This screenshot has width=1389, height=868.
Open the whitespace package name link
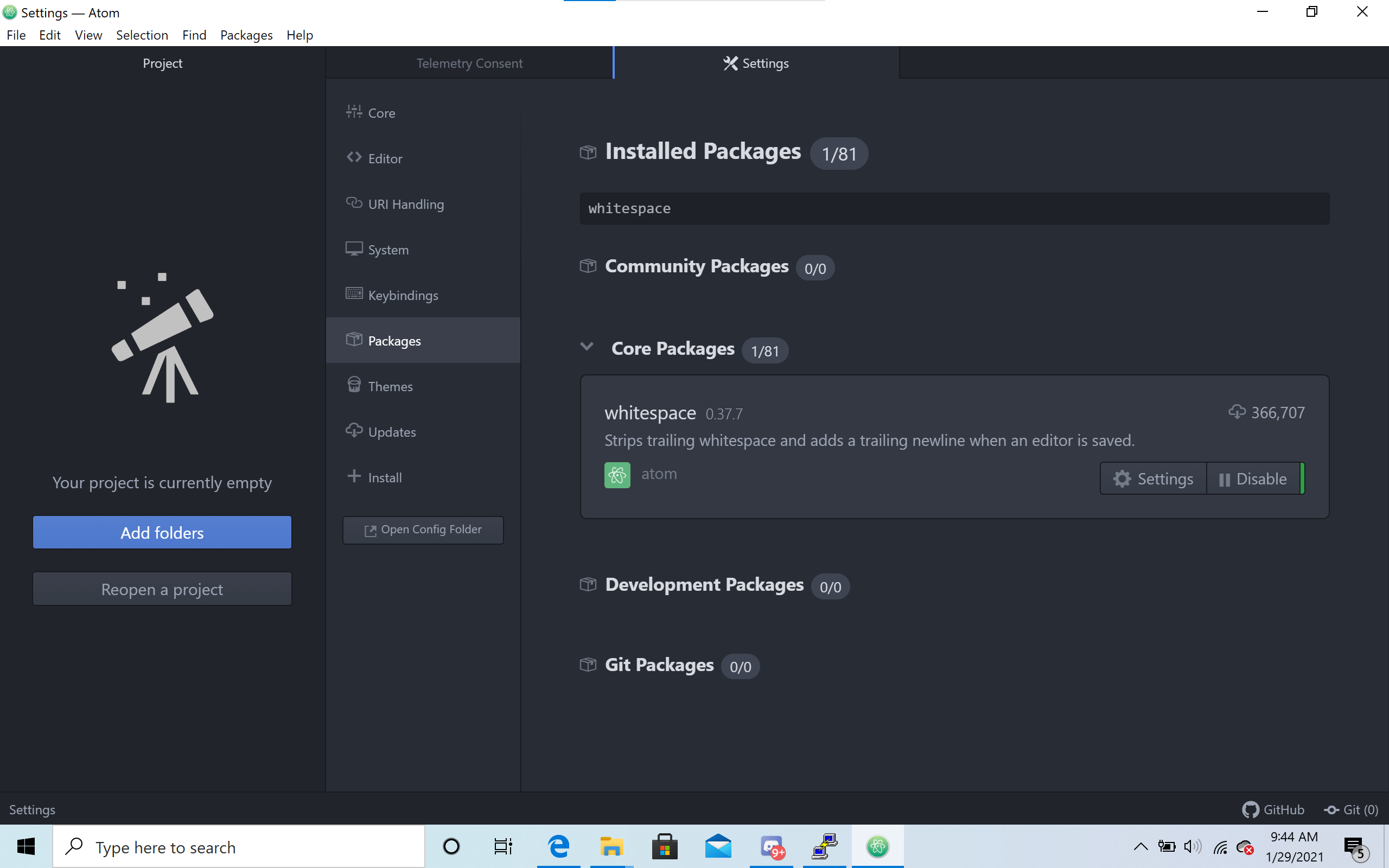pyautogui.click(x=651, y=413)
